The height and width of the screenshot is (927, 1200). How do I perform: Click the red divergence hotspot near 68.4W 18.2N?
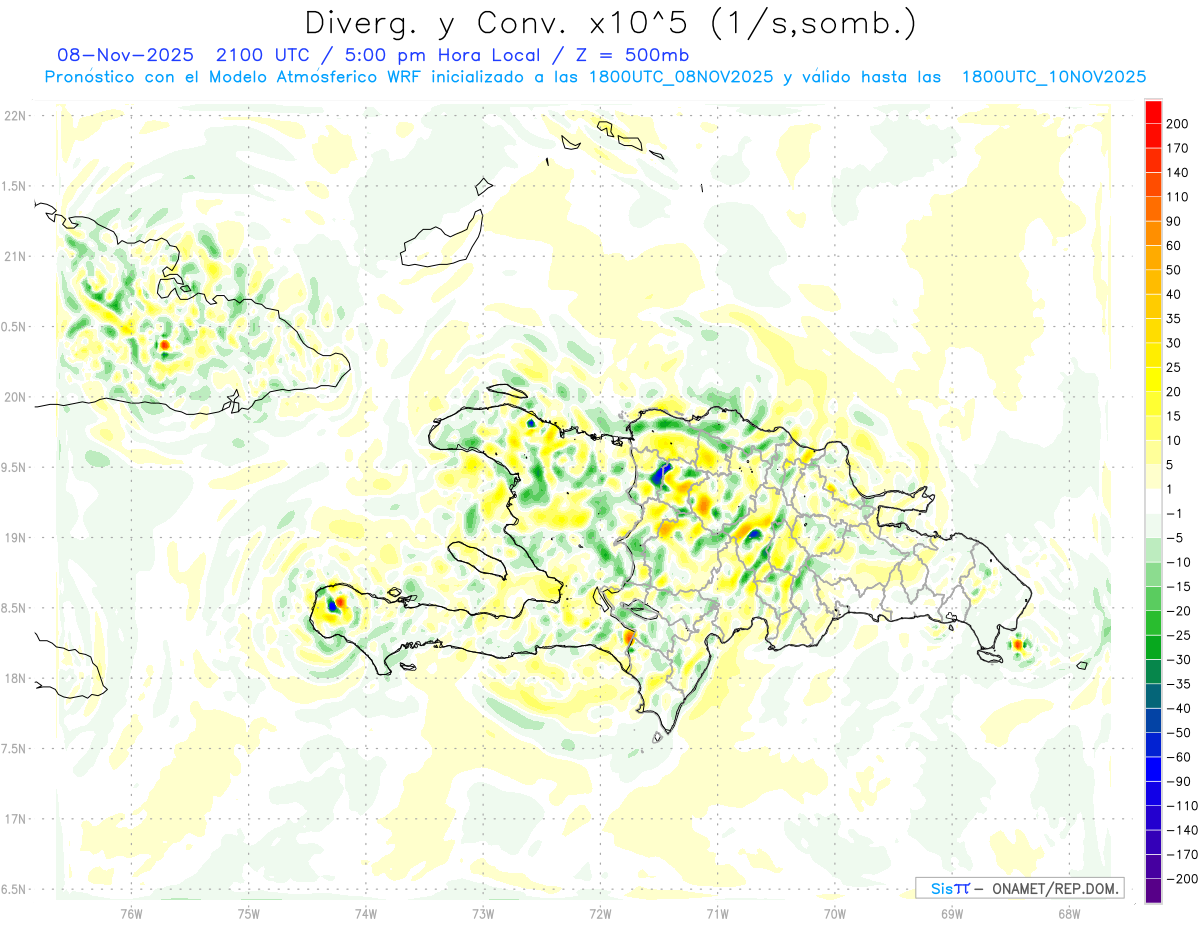(1018, 645)
